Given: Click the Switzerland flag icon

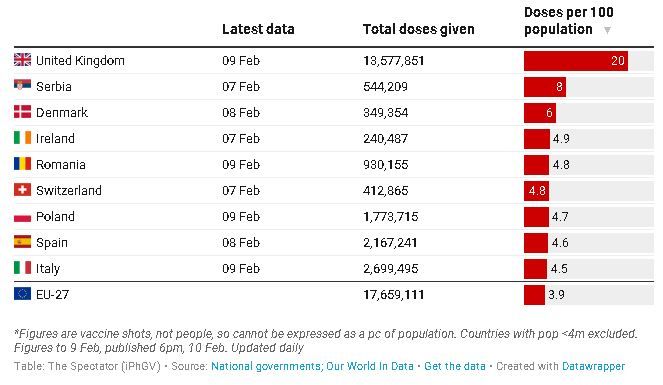Looking at the screenshot, I should click(22, 190).
